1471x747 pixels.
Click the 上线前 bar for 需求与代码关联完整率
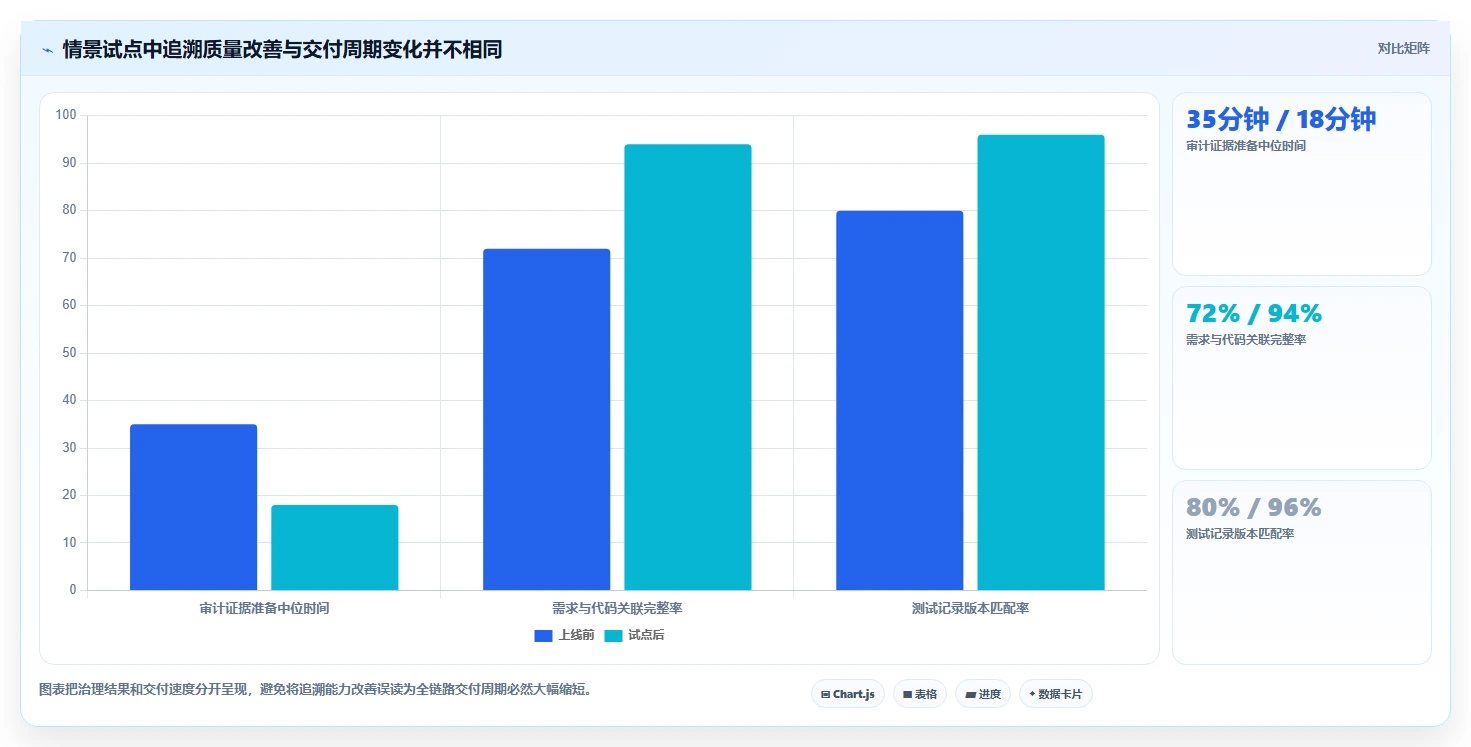[x=546, y=419]
